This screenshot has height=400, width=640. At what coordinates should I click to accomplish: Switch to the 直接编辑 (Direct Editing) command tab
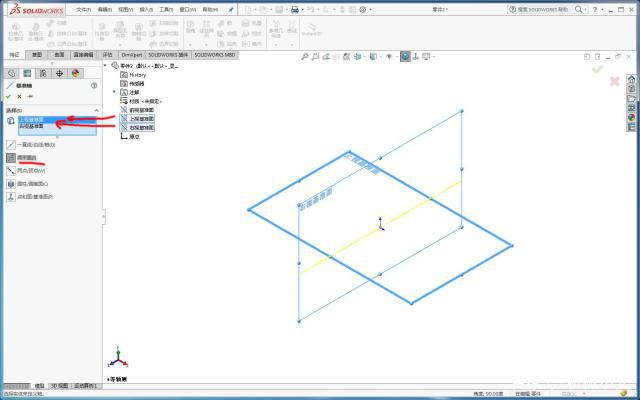tap(83, 55)
